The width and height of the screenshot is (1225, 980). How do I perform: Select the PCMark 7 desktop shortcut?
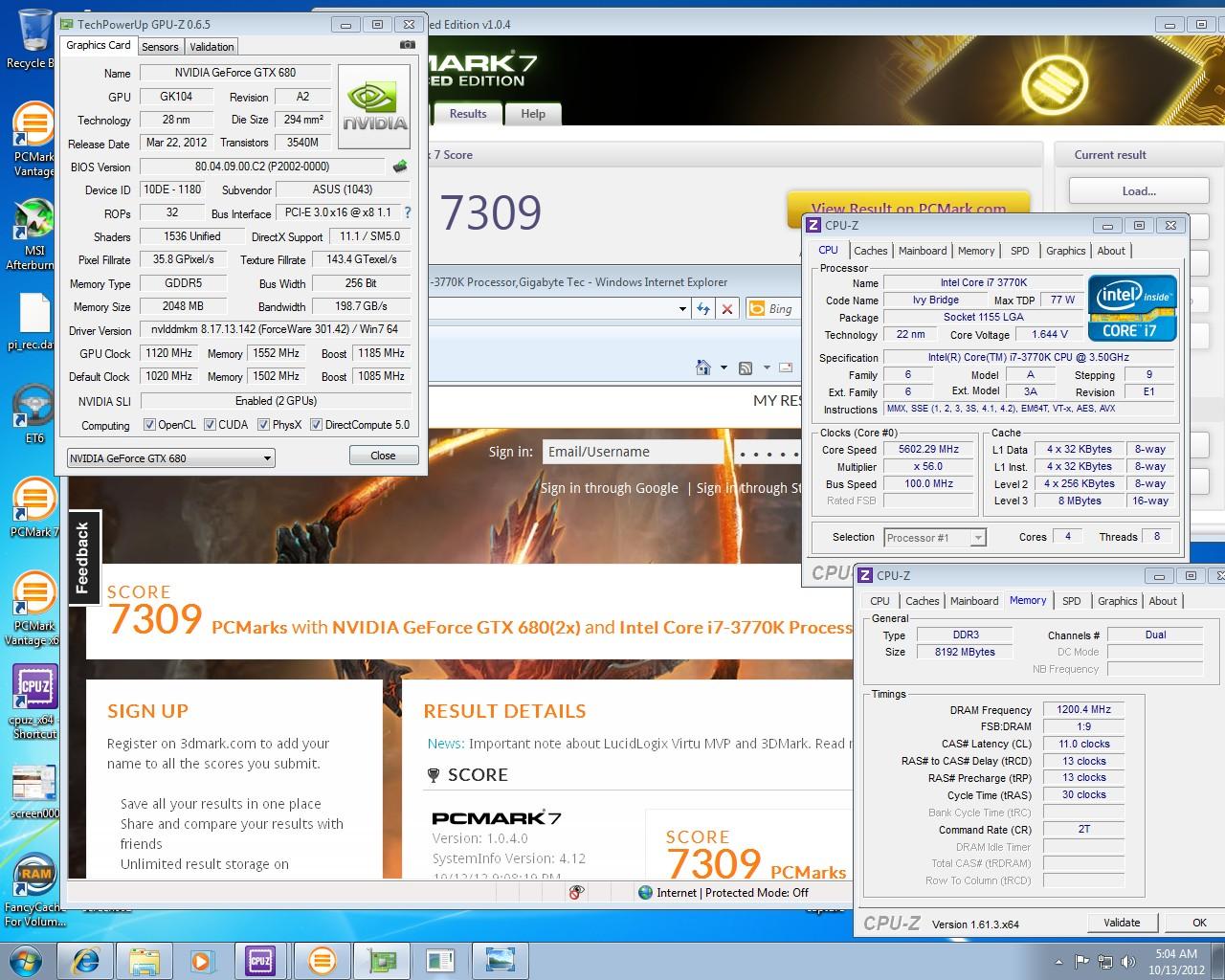[33, 507]
